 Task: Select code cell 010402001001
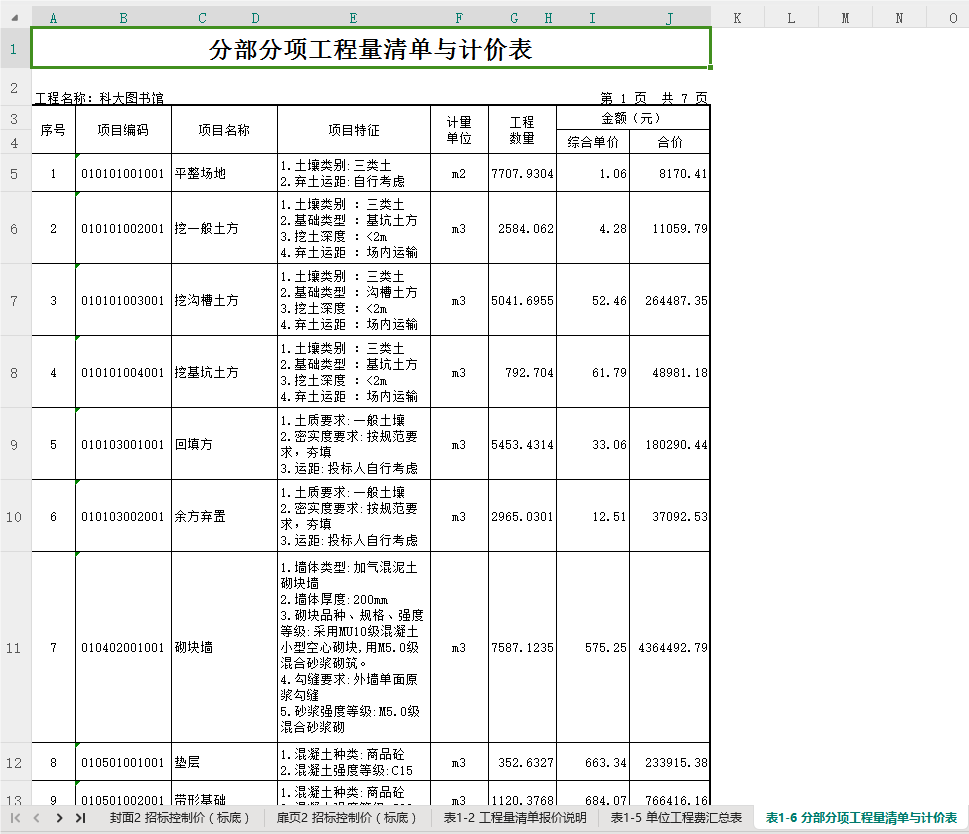(124, 647)
